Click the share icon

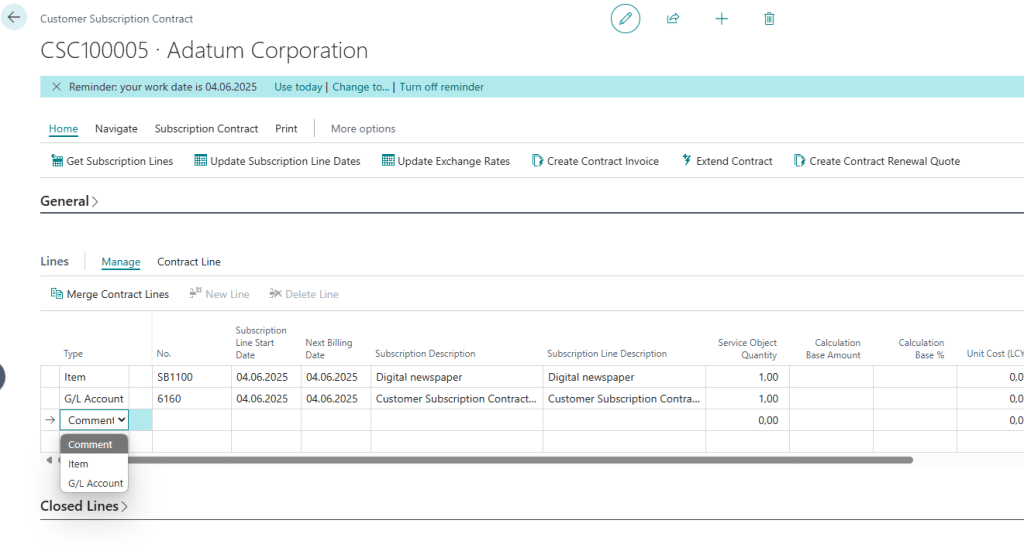coord(673,18)
